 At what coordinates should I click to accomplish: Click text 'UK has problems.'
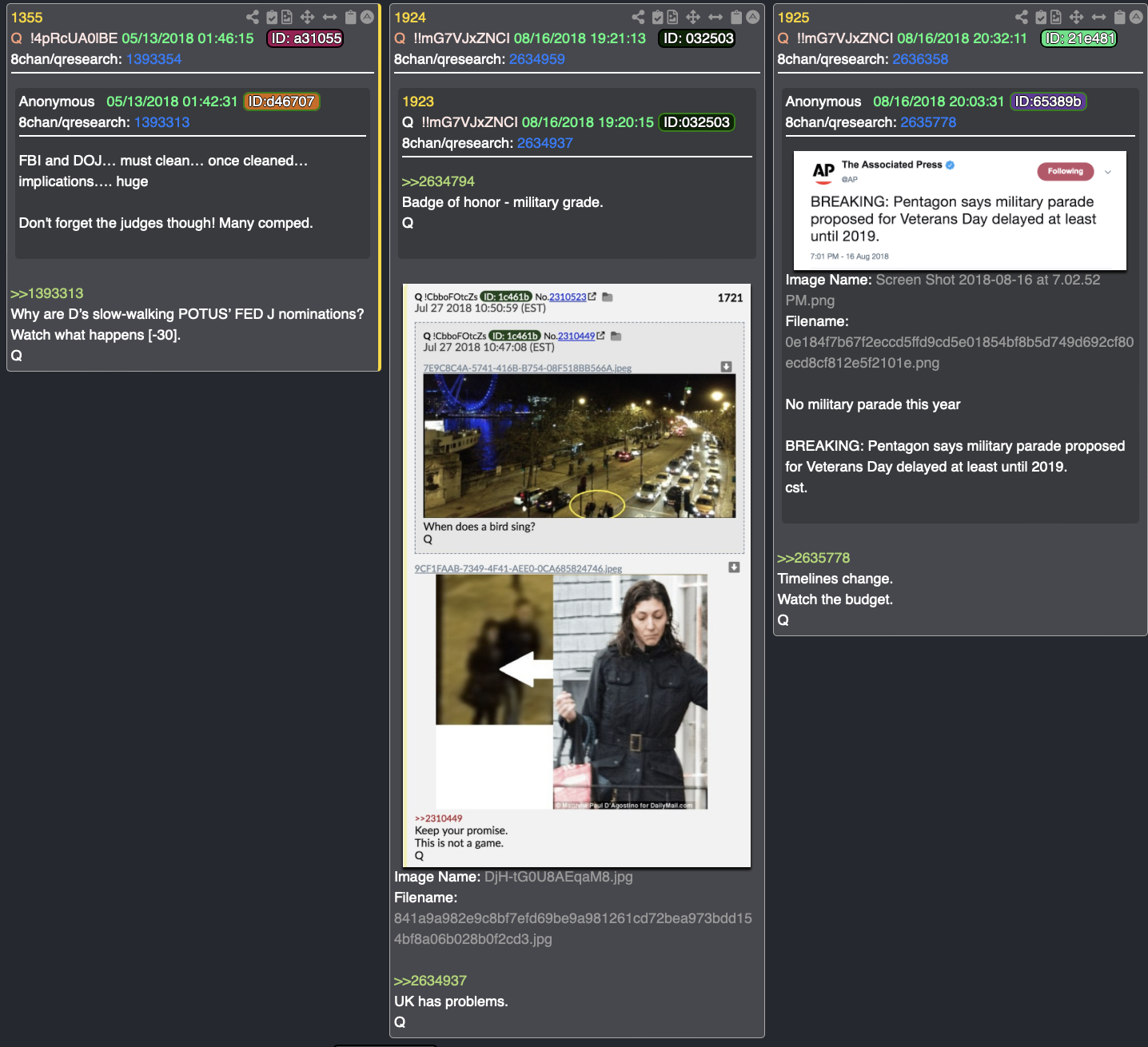click(451, 1001)
